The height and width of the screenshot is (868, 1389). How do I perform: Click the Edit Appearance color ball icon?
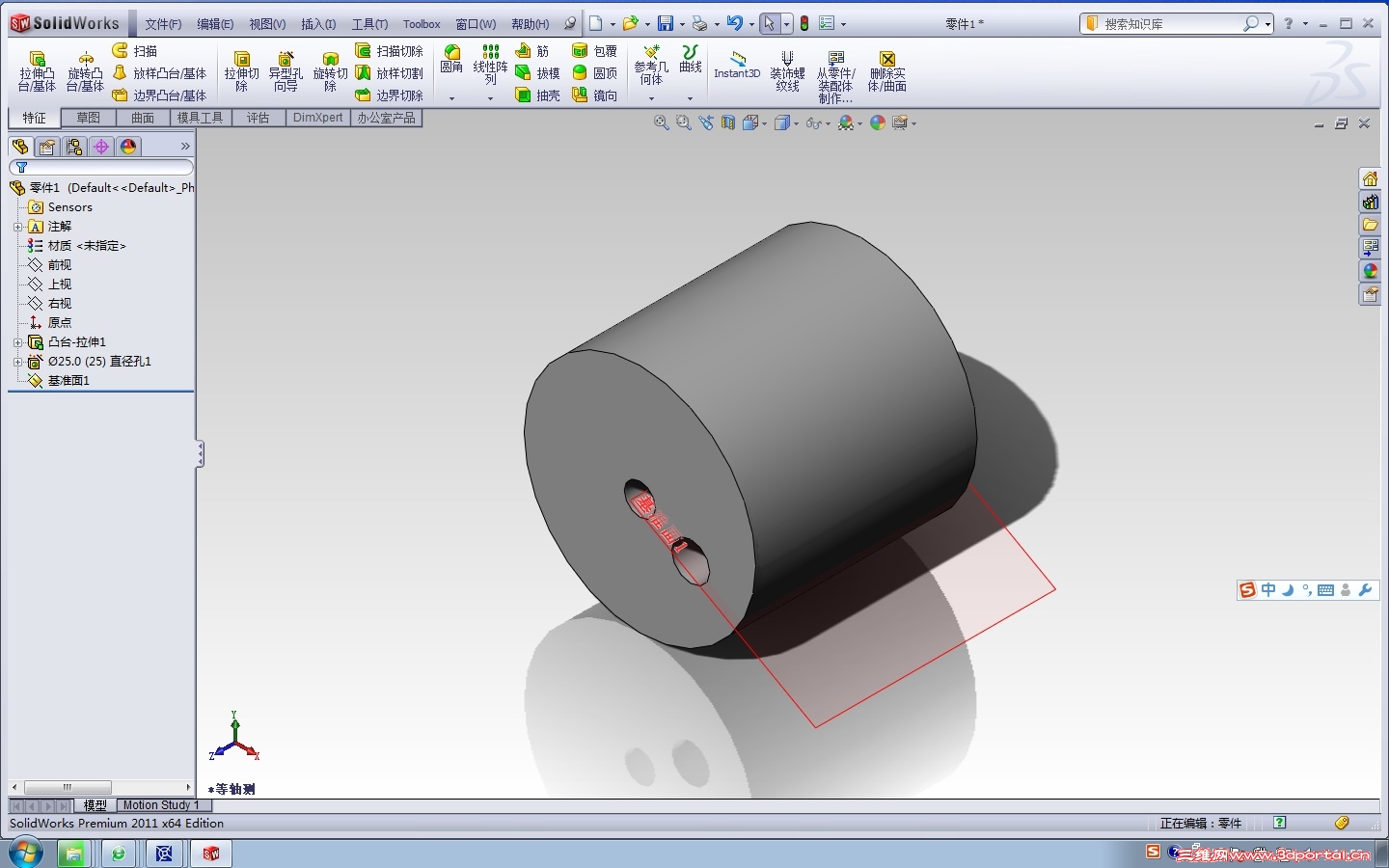(878, 122)
